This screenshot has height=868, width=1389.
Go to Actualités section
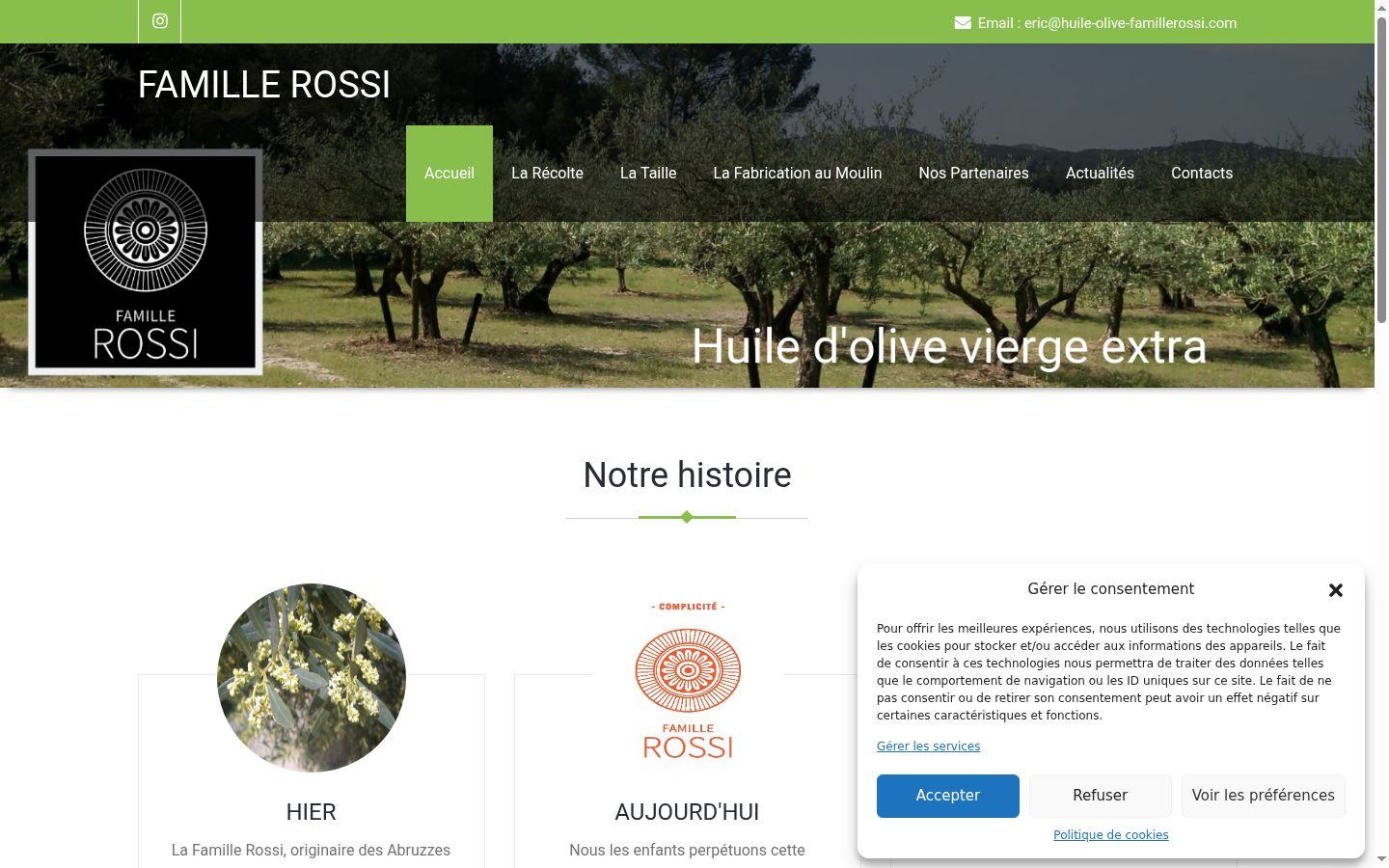pyautogui.click(x=1100, y=174)
